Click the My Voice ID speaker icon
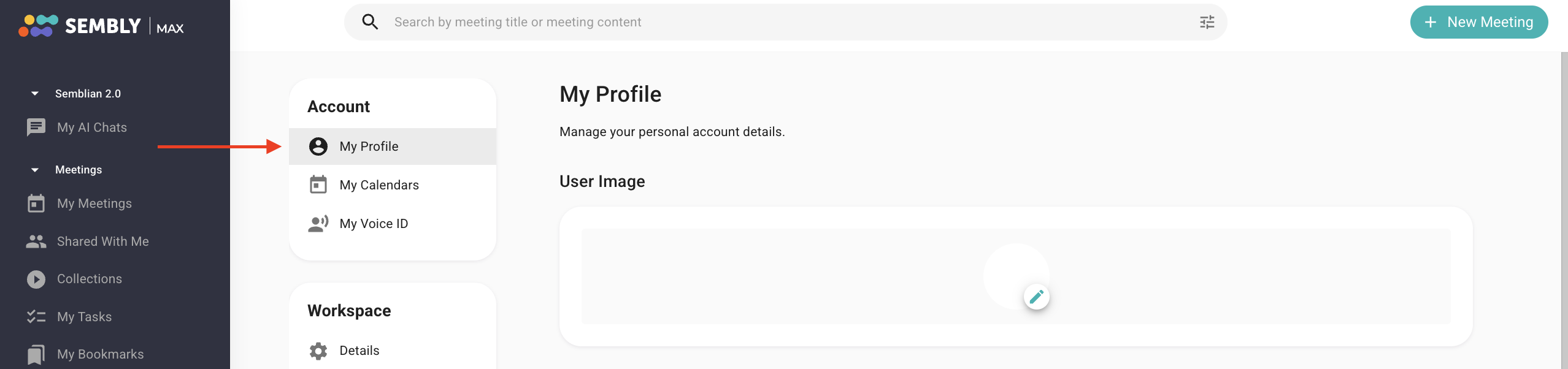Image resolution: width=1568 pixels, height=369 pixels. 318,224
